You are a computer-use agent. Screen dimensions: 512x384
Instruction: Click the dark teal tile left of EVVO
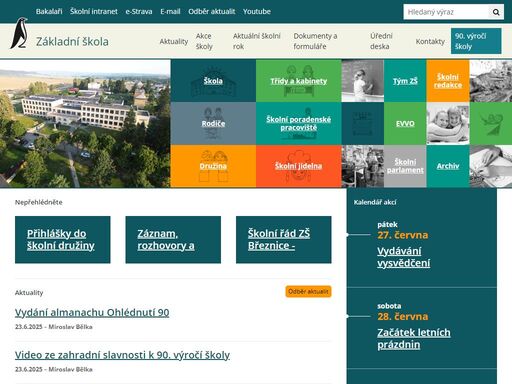point(363,123)
